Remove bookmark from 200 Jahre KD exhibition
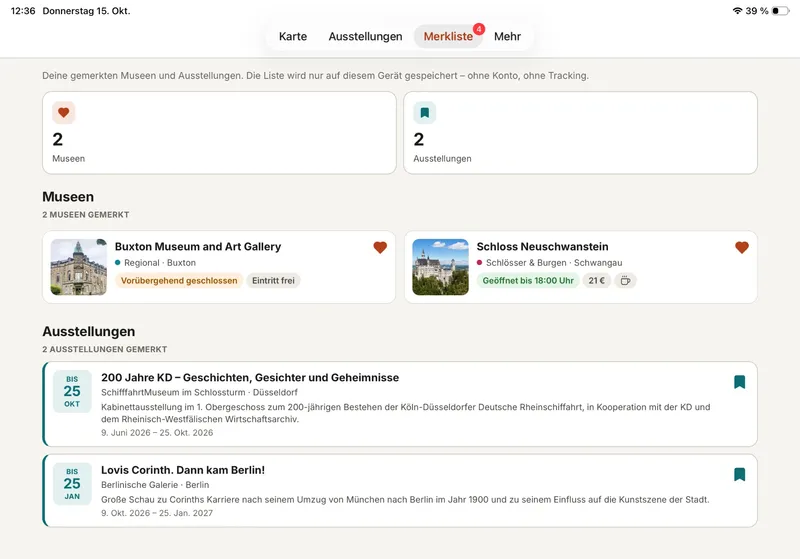The height and width of the screenshot is (559, 800). pyautogui.click(x=739, y=382)
